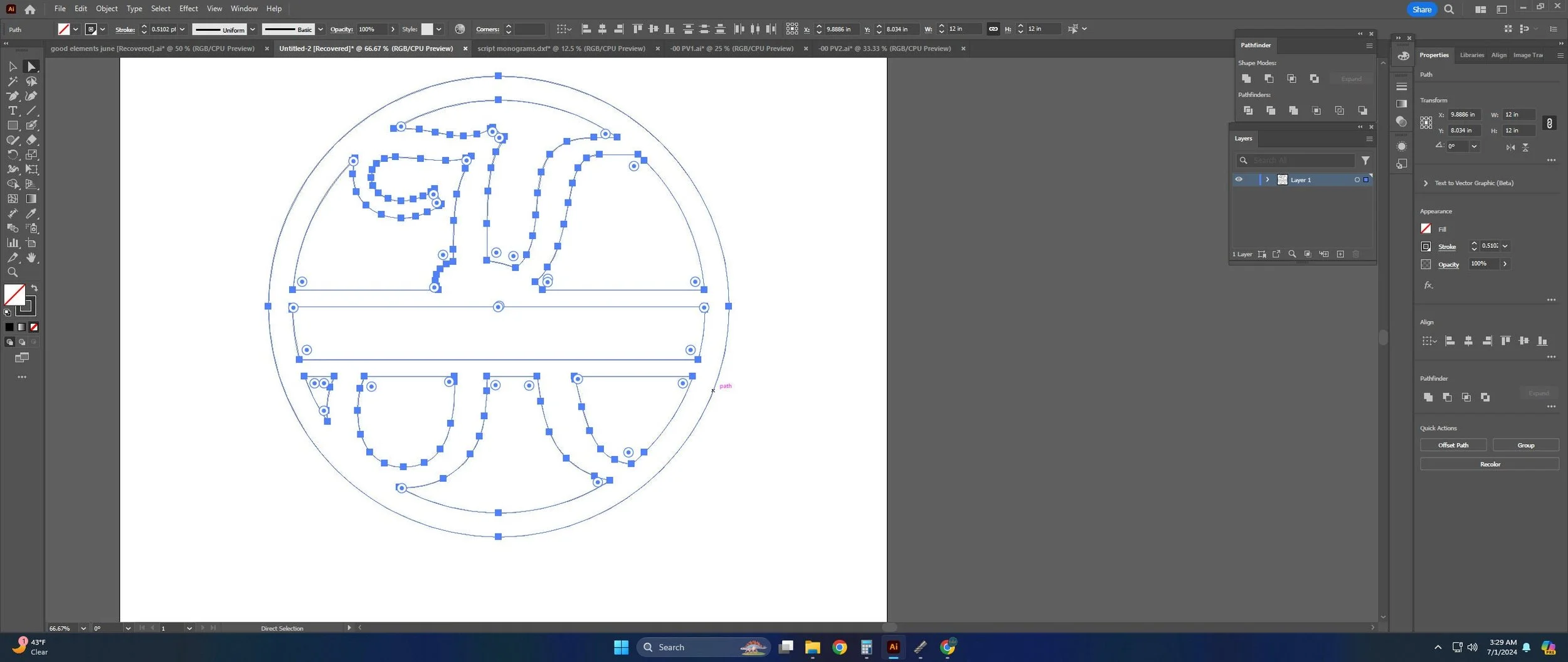1568x662 pixels.
Task: Hide Layer 1 with the eye icon
Action: [1239, 179]
